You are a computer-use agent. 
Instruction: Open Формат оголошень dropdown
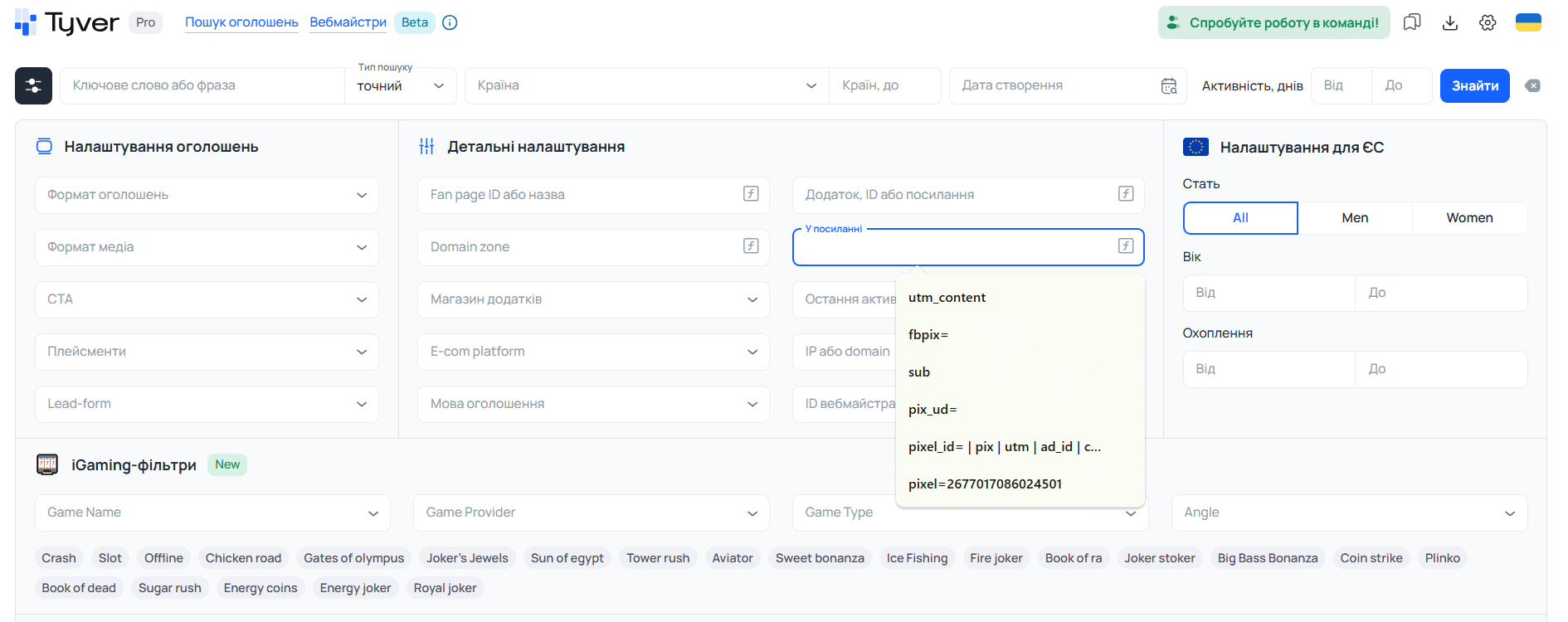[x=207, y=195]
